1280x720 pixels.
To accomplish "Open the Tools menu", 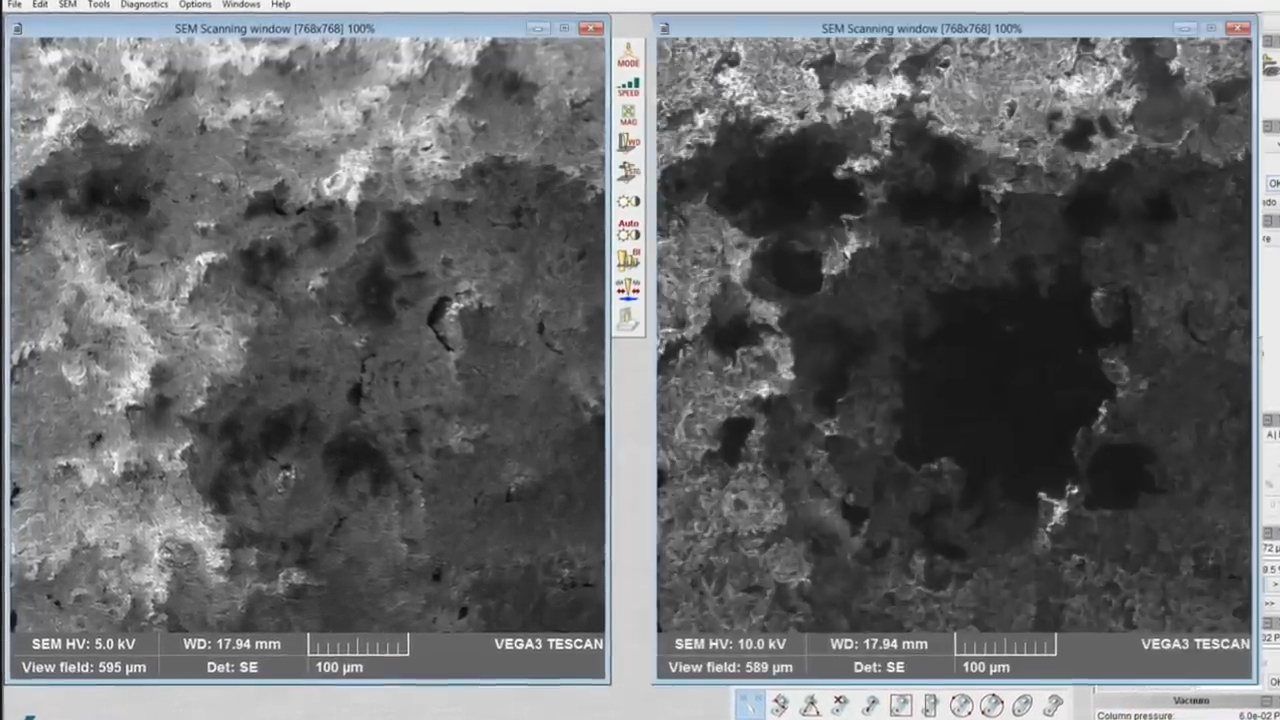I will (98, 4).
